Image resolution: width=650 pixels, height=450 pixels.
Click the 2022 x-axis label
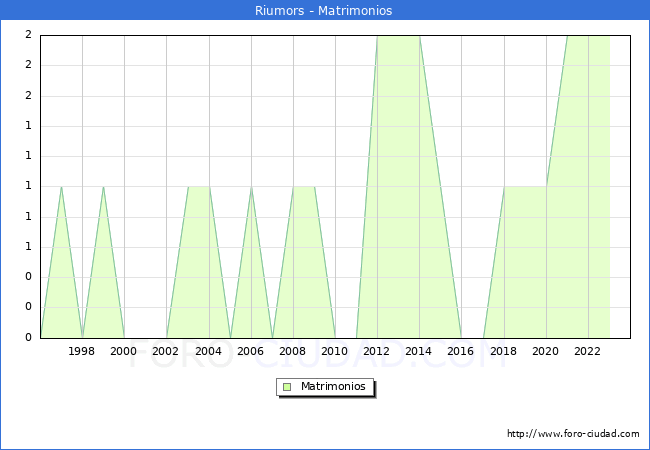coord(587,351)
